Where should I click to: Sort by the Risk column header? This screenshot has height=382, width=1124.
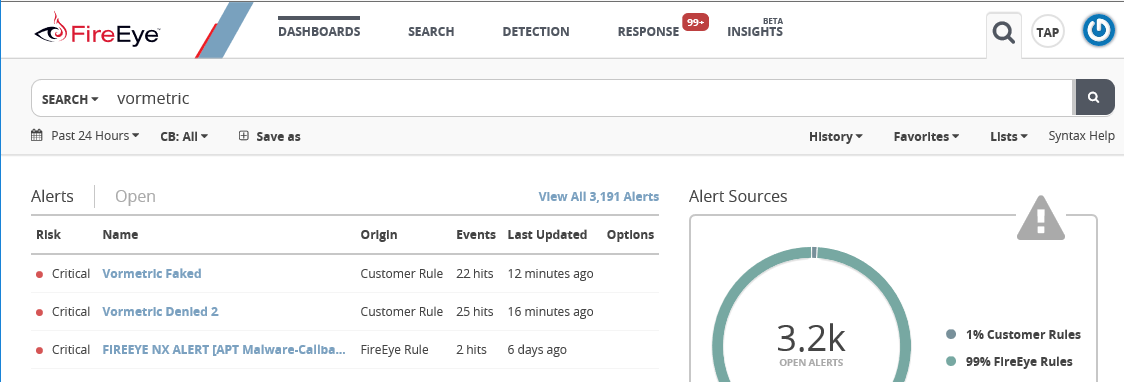pos(48,234)
